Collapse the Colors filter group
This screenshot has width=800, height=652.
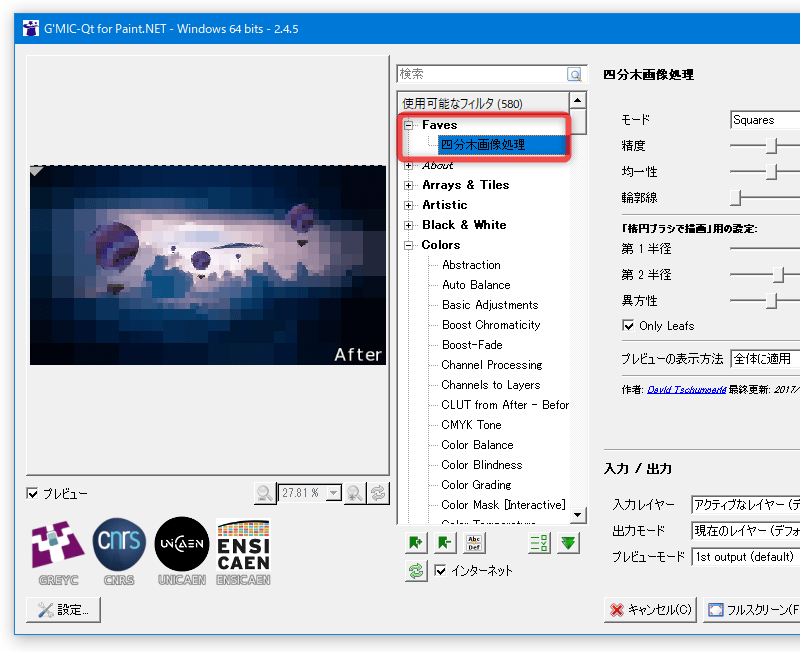click(409, 245)
